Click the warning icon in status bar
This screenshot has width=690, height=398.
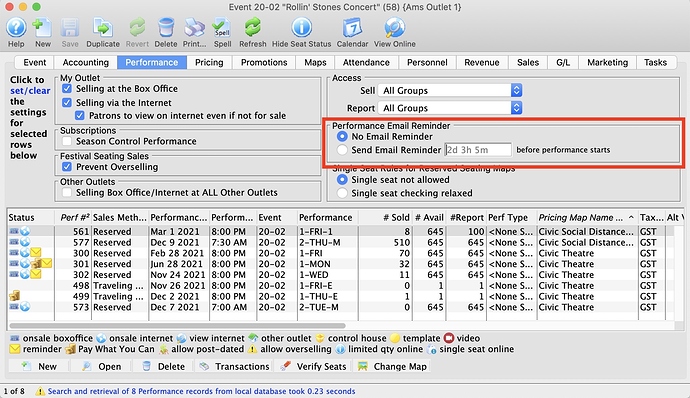click(40, 391)
